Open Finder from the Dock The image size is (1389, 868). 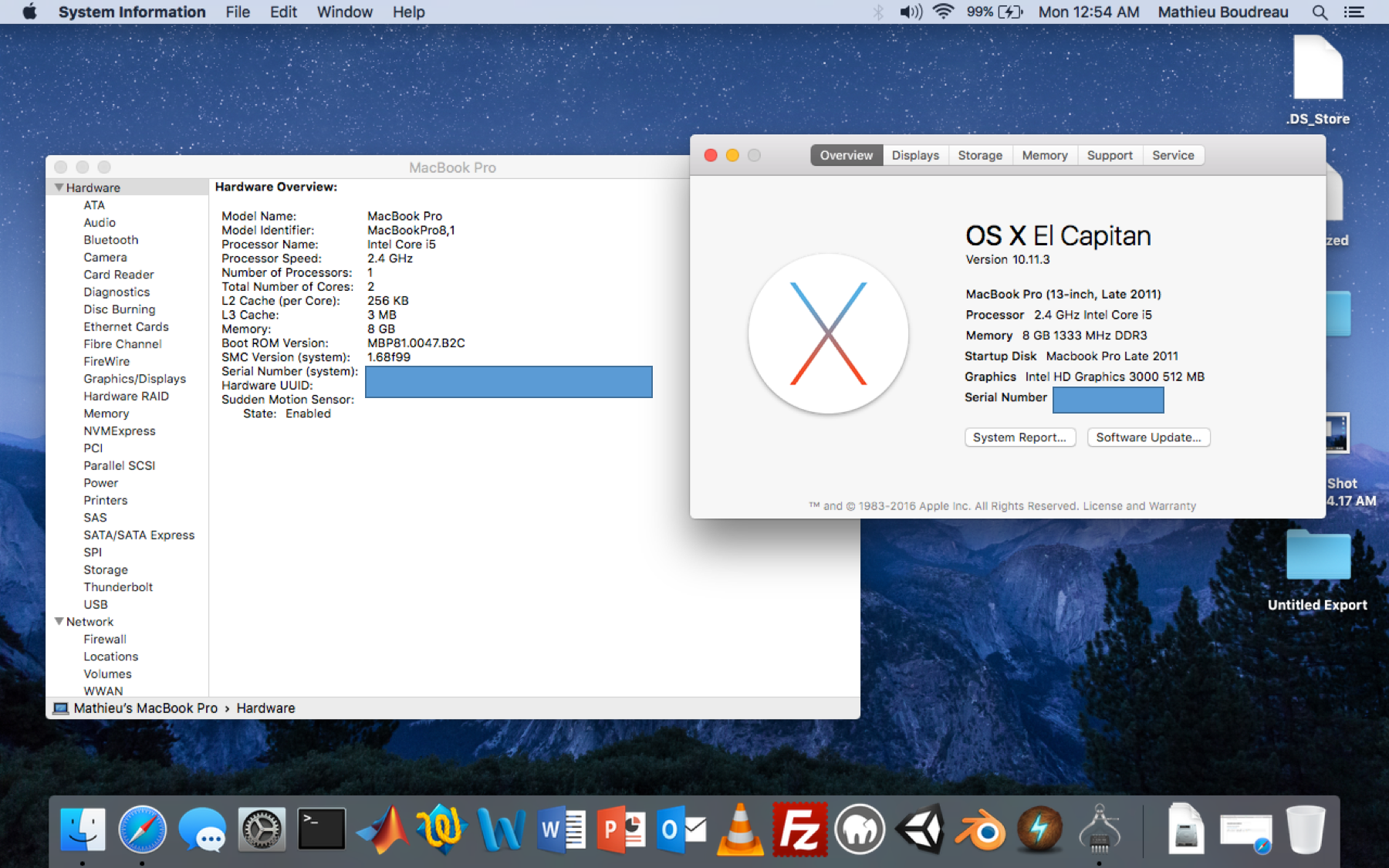[x=83, y=829]
